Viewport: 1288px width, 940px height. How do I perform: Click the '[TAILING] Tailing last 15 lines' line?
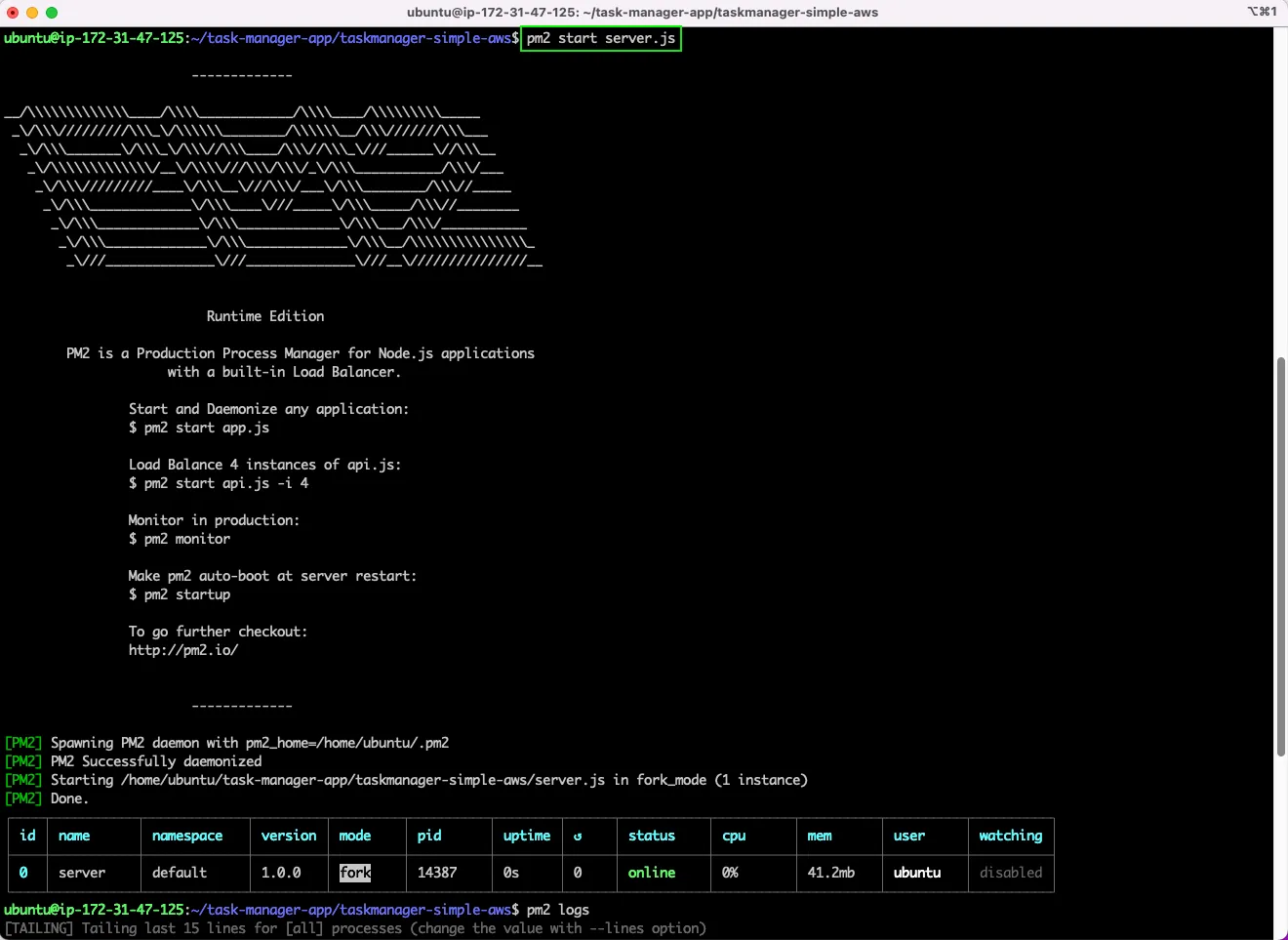tap(355, 928)
